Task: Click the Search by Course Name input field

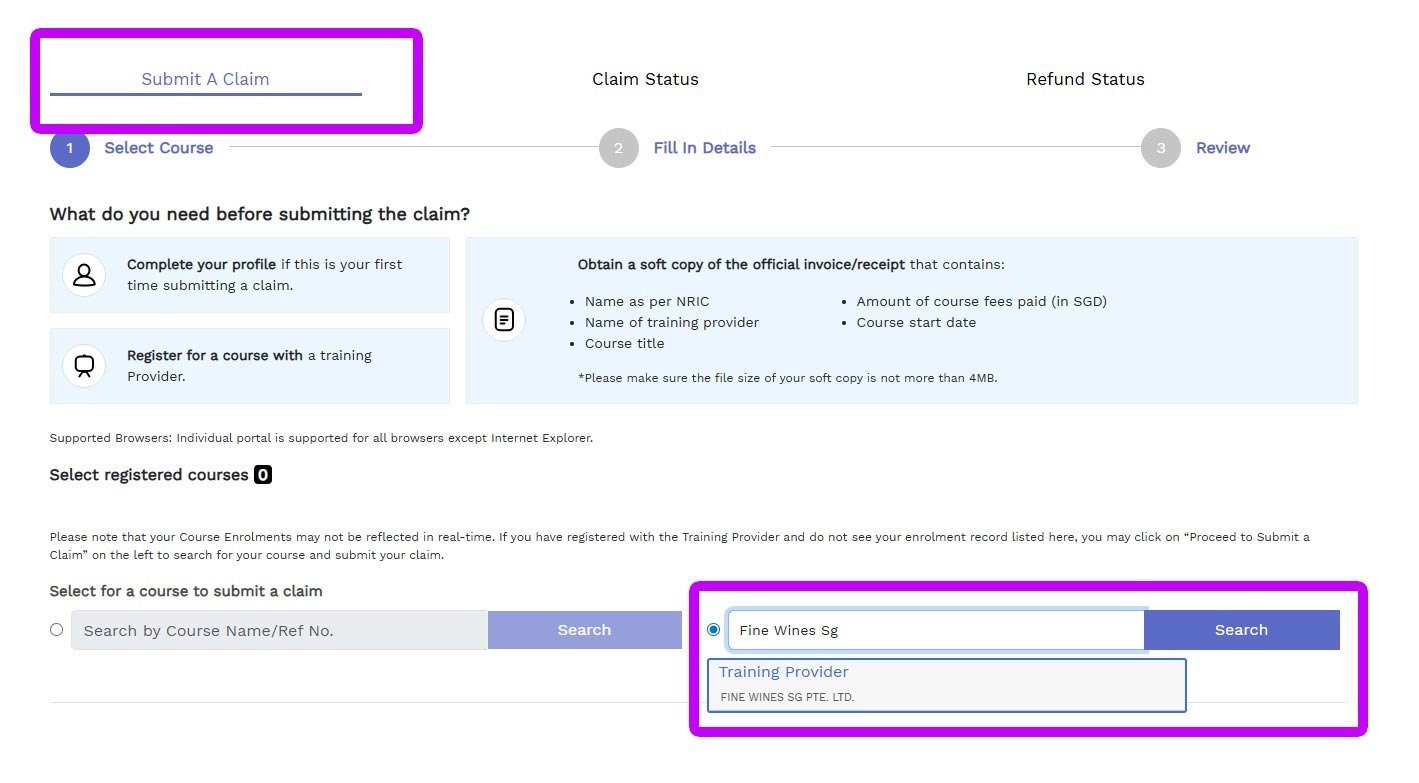Action: coord(279,630)
